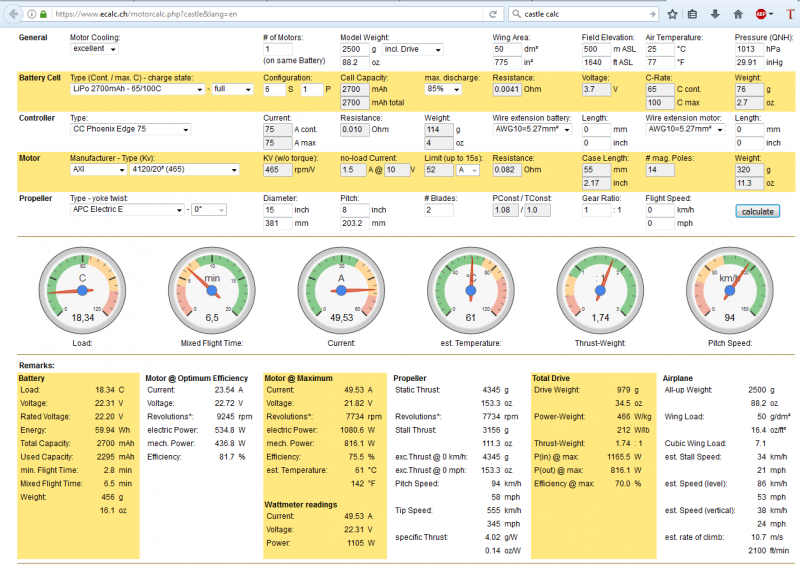800x568 pixels.
Task: Click the reload page icon
Action: click(x=492, y=15)
